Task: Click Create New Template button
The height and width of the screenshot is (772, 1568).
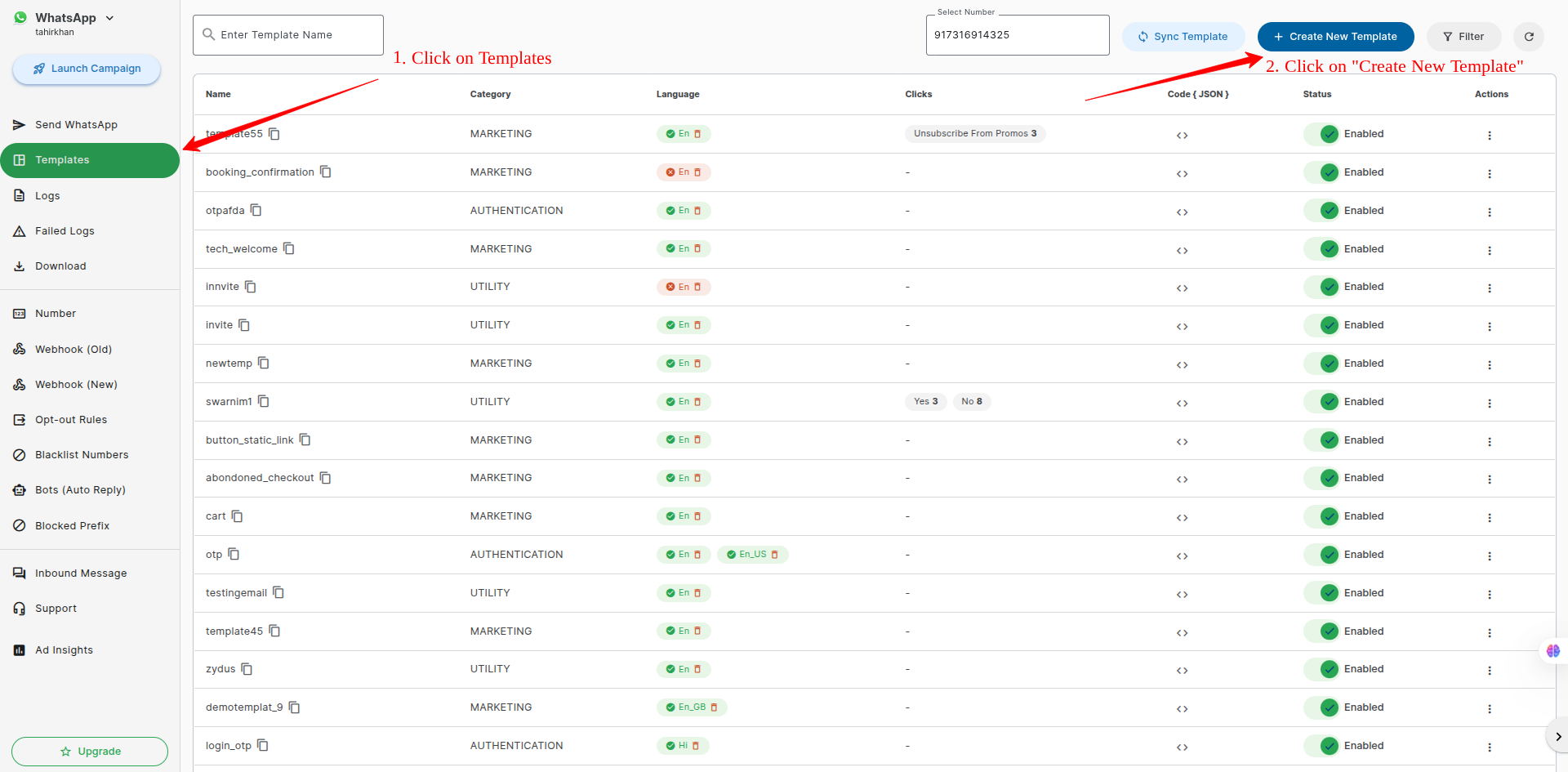Action: [1335, 37]
